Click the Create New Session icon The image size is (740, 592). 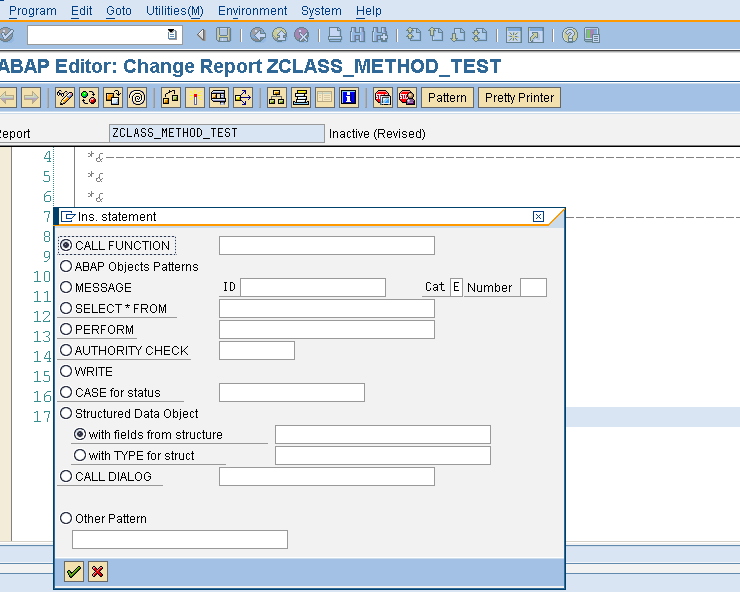coord(513,35)
